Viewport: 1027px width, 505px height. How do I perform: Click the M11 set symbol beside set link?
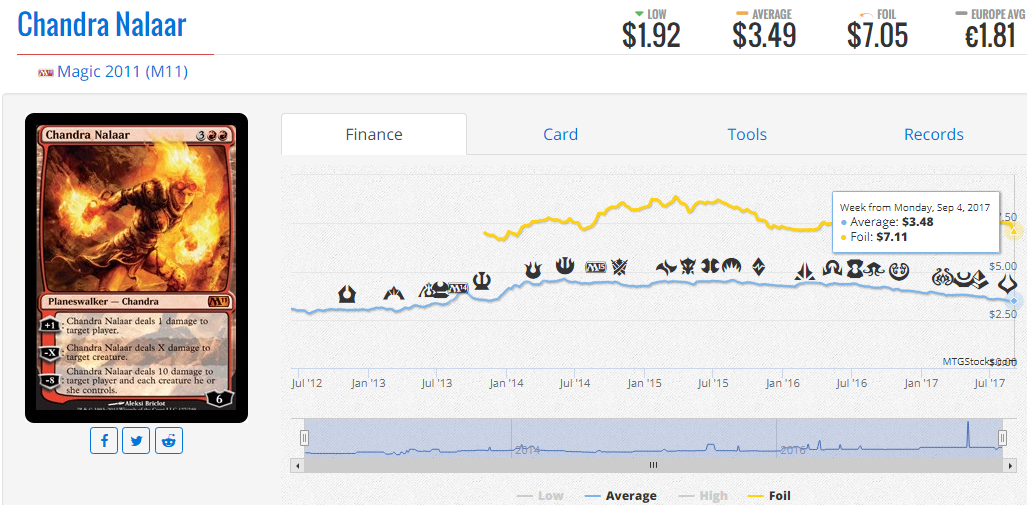point(46,72)
